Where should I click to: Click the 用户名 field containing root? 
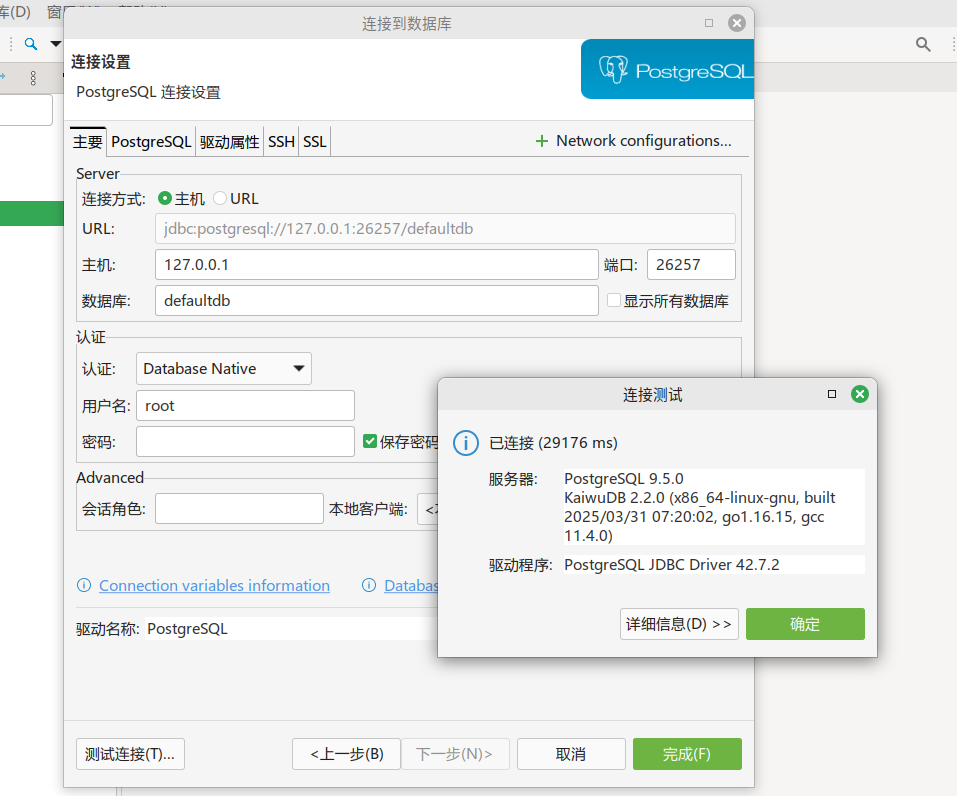pyautogui.click(x=245, y=405)
